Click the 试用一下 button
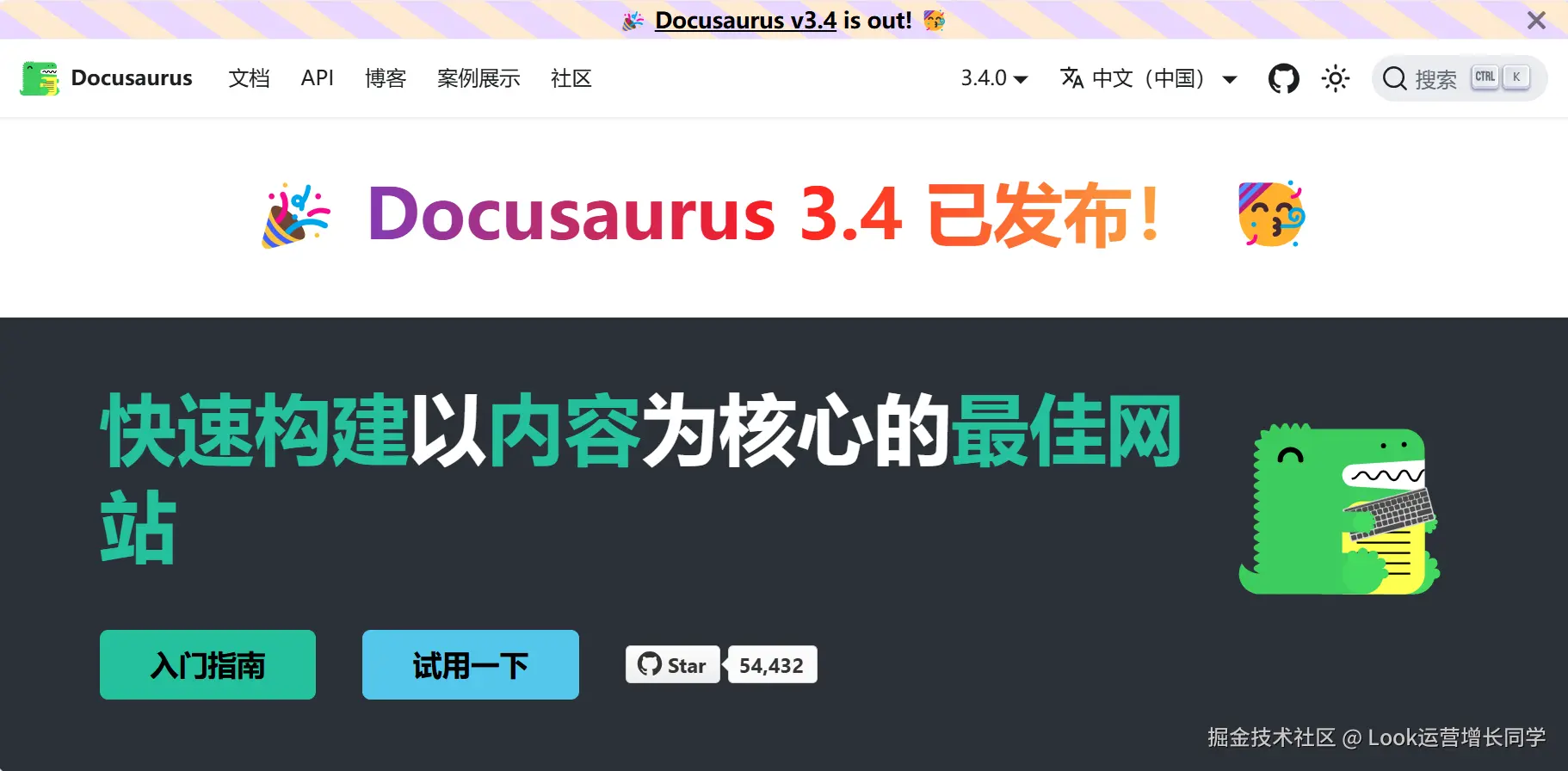This screenshot has width=1568, height=771. point(471,664)
